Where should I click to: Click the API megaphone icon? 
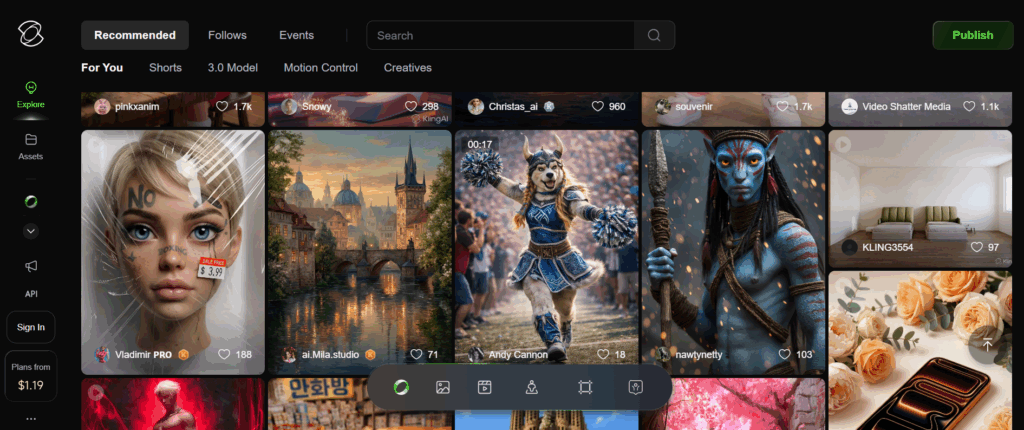(x=31, y=266)
